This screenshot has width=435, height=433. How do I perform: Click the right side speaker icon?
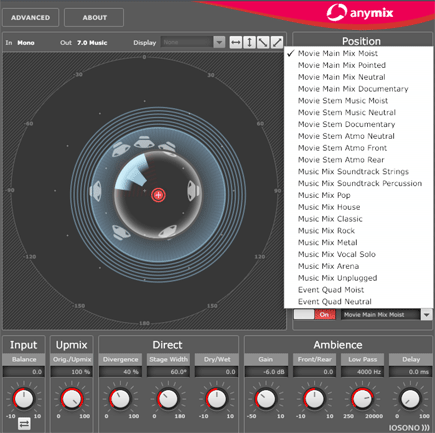tap(194, 191)
